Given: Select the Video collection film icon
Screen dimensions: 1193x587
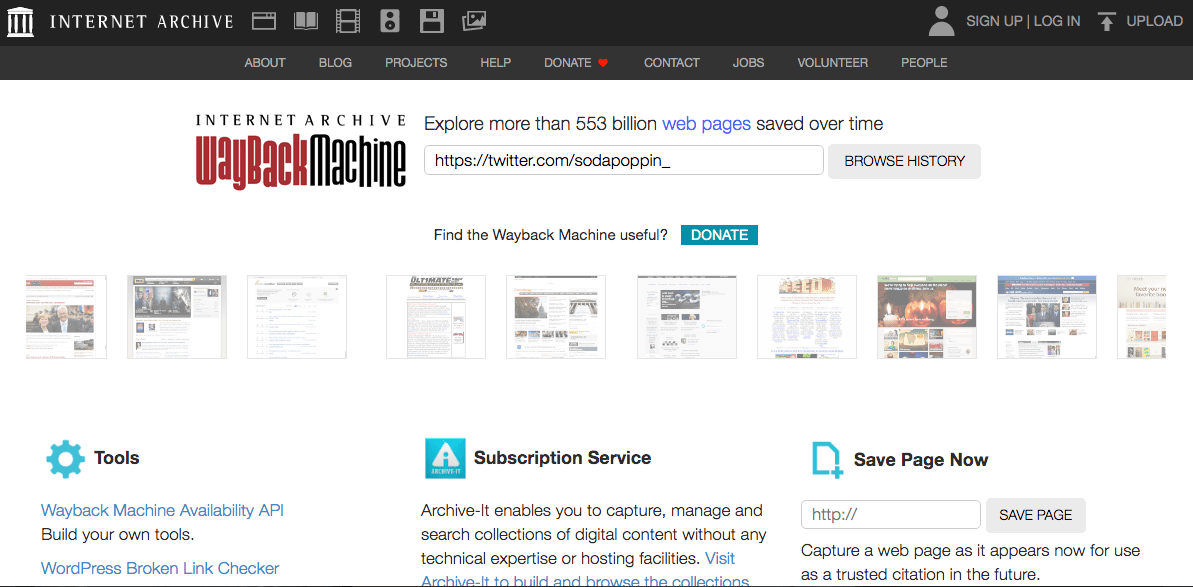Looking at the screenshot, I should point(347,20).
